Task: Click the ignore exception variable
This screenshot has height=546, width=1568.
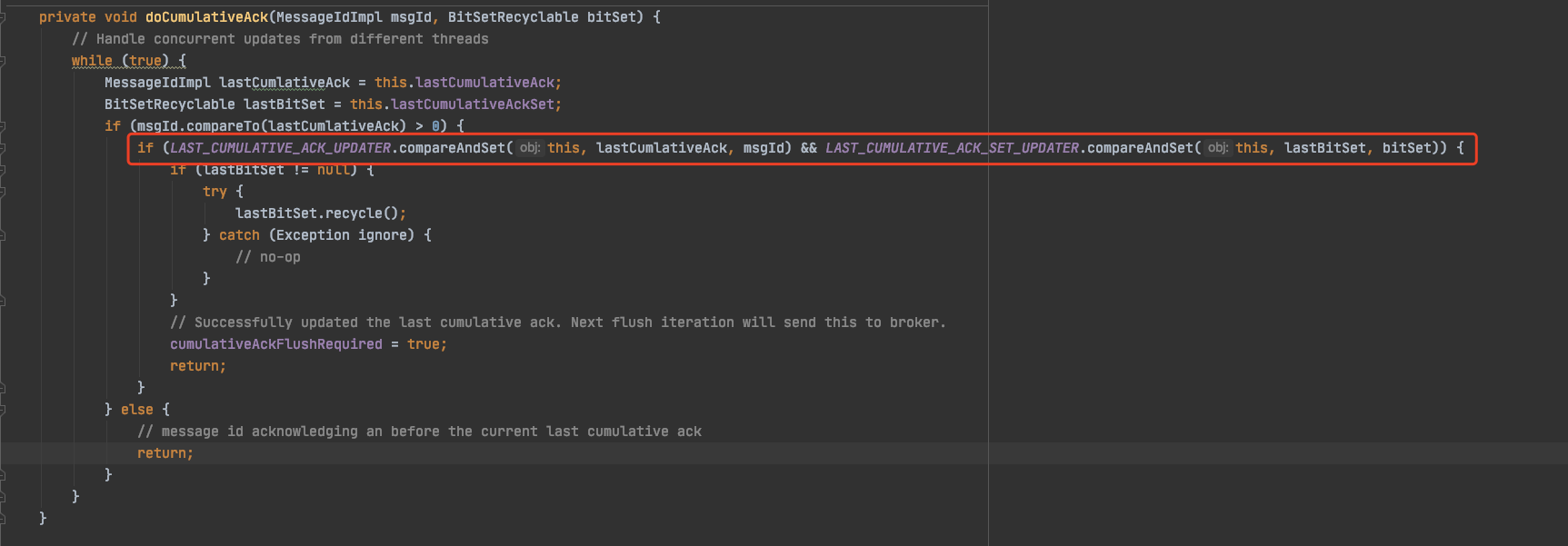Action: pyautogui.click(x=383, y=235)
